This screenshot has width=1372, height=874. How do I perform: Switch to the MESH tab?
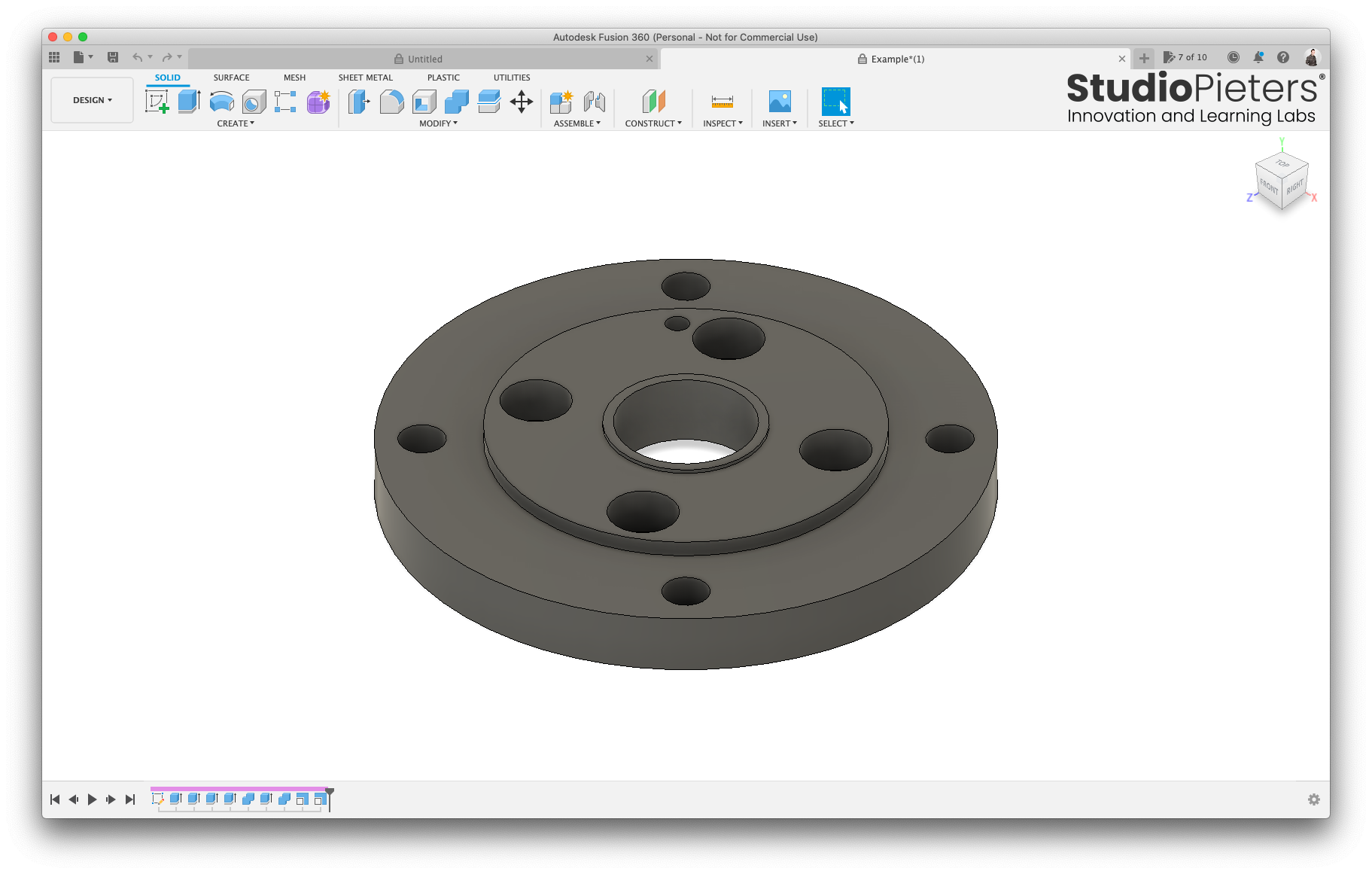pyautogui.click(x=294, y=78)
